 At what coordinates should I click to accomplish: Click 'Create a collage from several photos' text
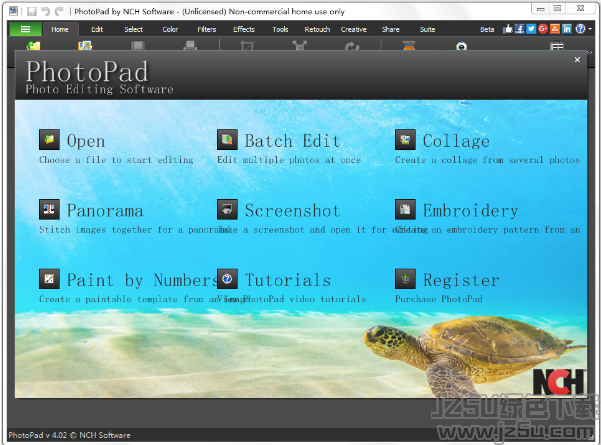point(487,160)
